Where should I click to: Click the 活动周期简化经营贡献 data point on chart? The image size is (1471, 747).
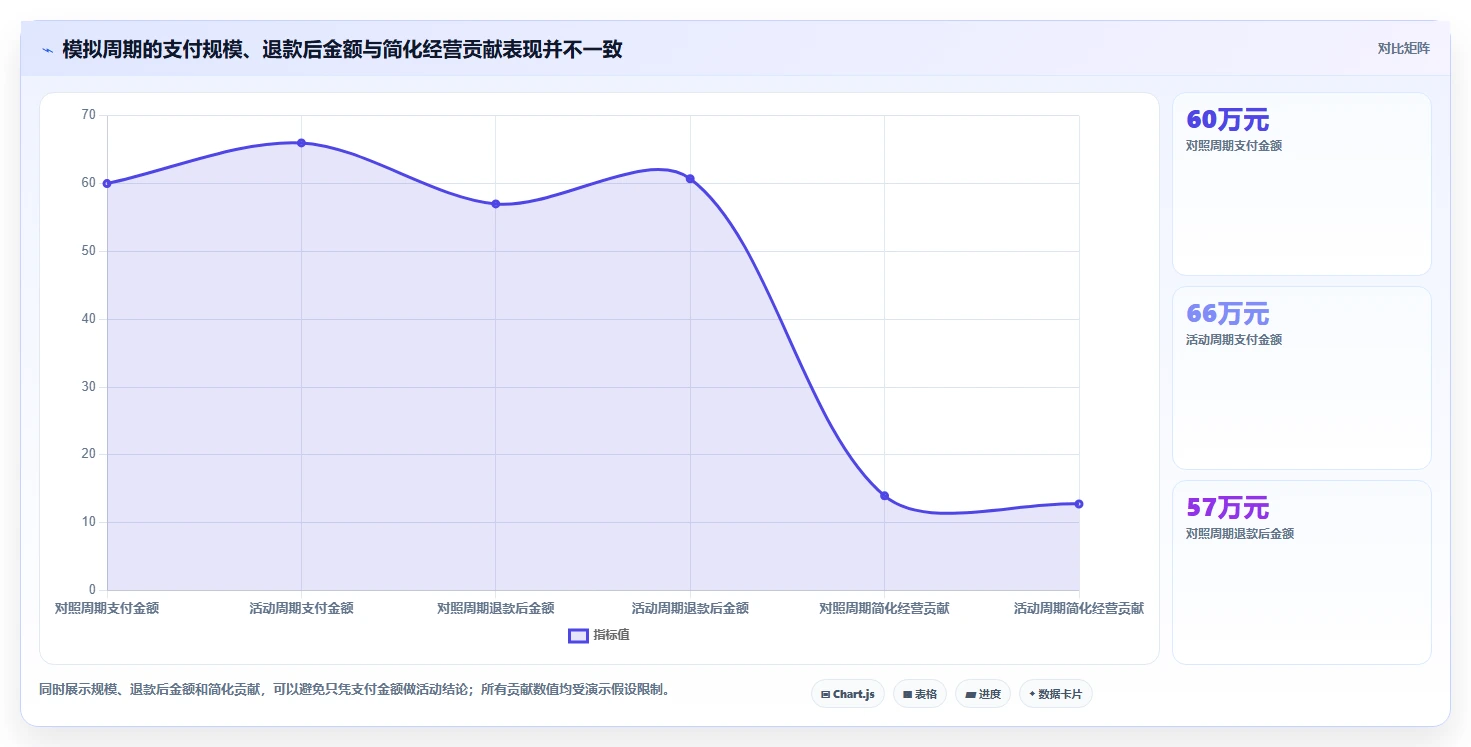pyautogui.click(x=1079, y=504)
